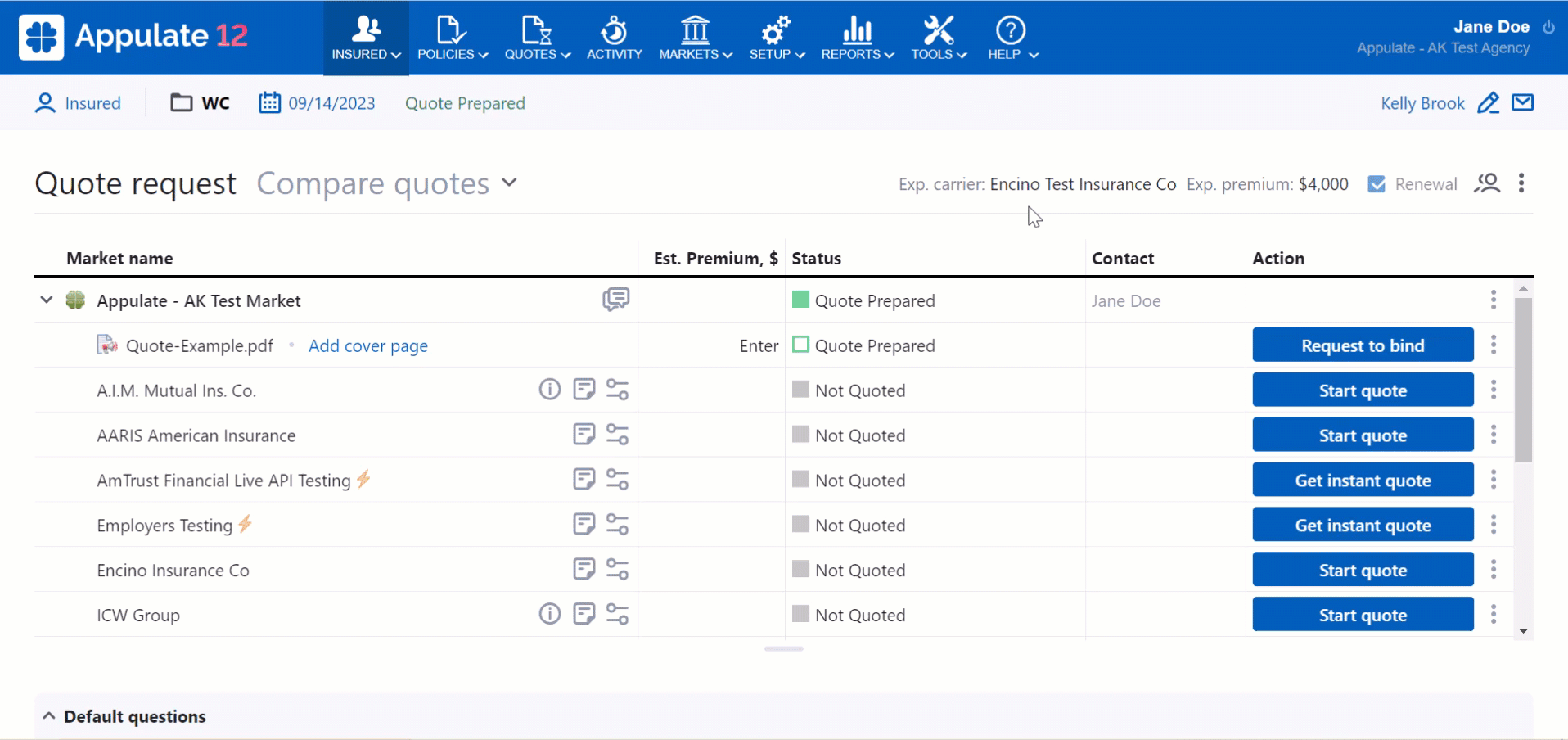The width and height of the screenshot is (1568, 740).
Task: Go to the Activity page
Action: 614,38
